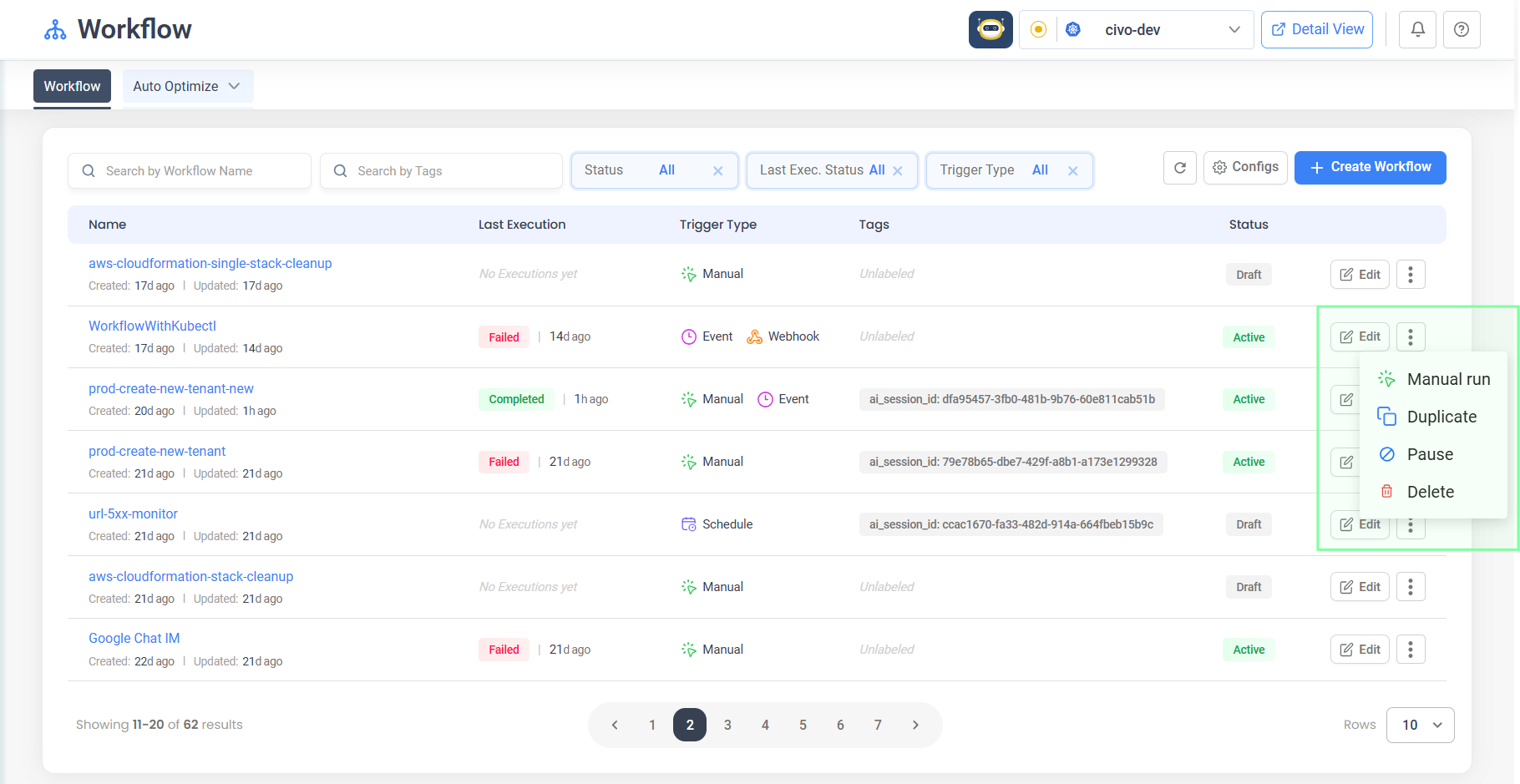This screenshot has height=784, width=1520.
Task: Open the help question mark icon
Action: pyautogui.click(x=1461, y=30)
